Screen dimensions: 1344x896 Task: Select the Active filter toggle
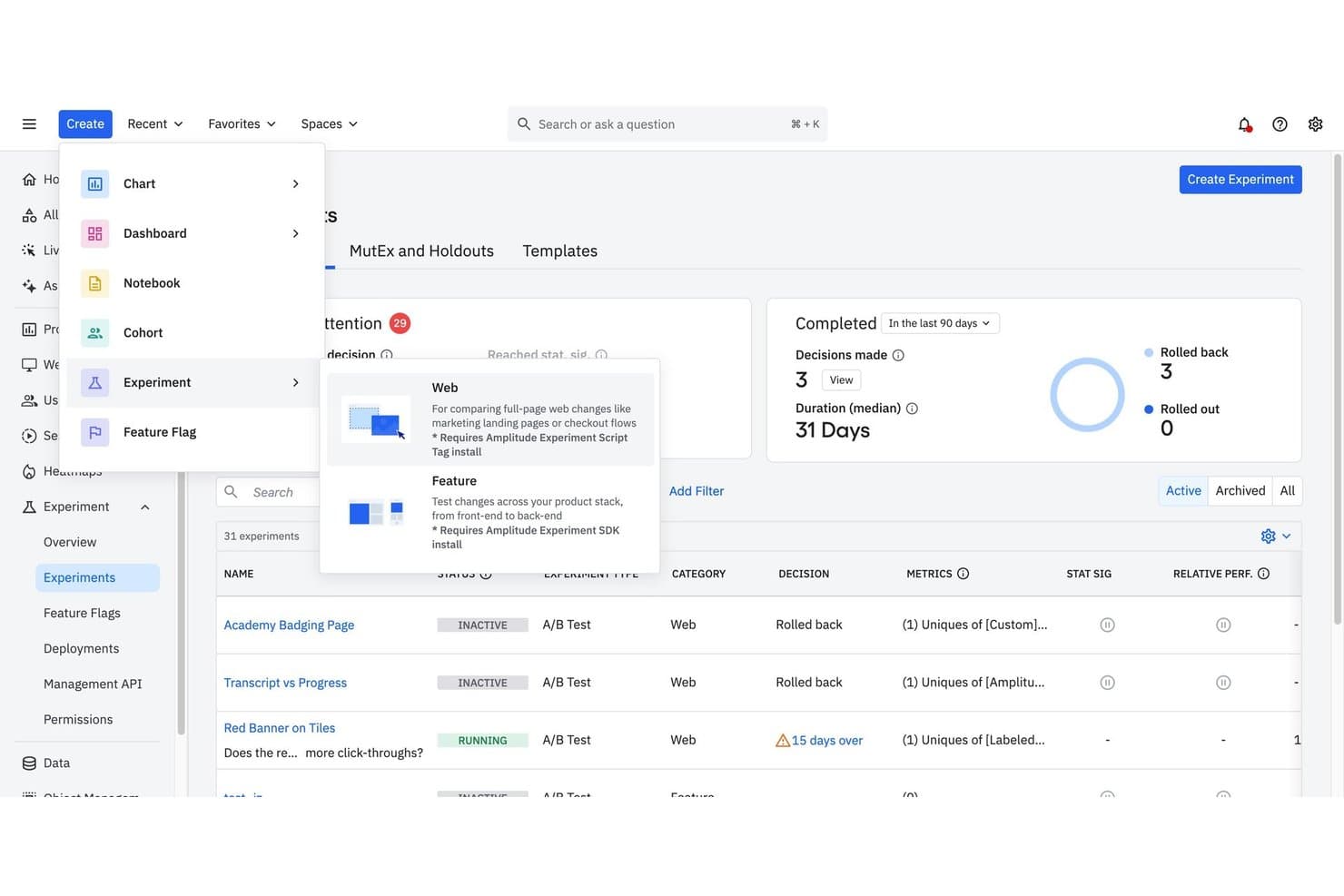(x=1183, y=491)
